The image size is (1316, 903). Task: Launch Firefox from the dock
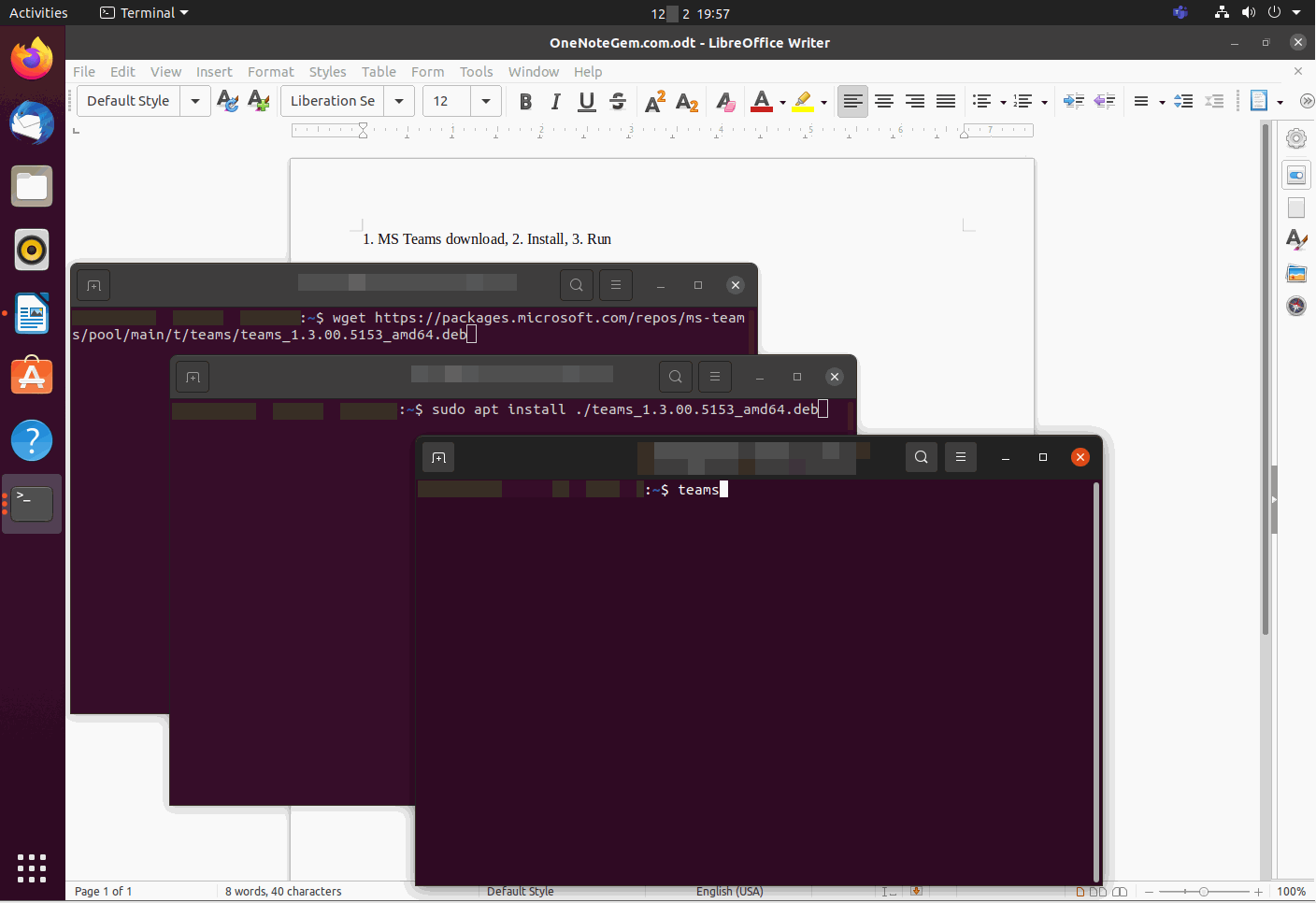[x=31, y=58]
